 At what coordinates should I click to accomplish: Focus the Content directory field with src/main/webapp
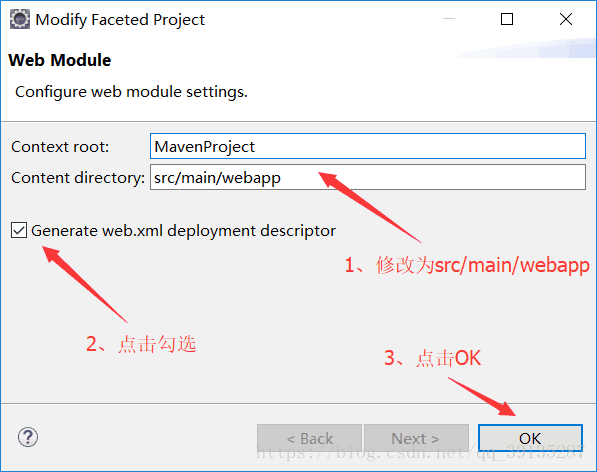click(368, 177)
